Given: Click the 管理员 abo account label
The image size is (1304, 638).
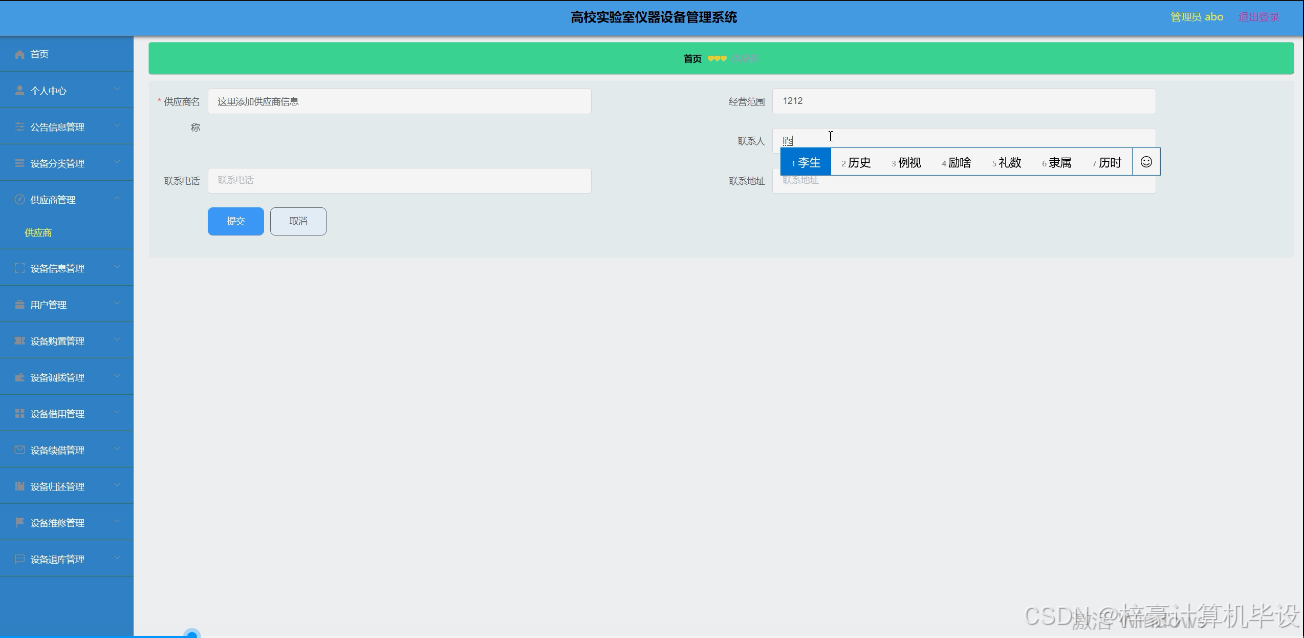Looking at the screenshot, I should point(1197,17).
